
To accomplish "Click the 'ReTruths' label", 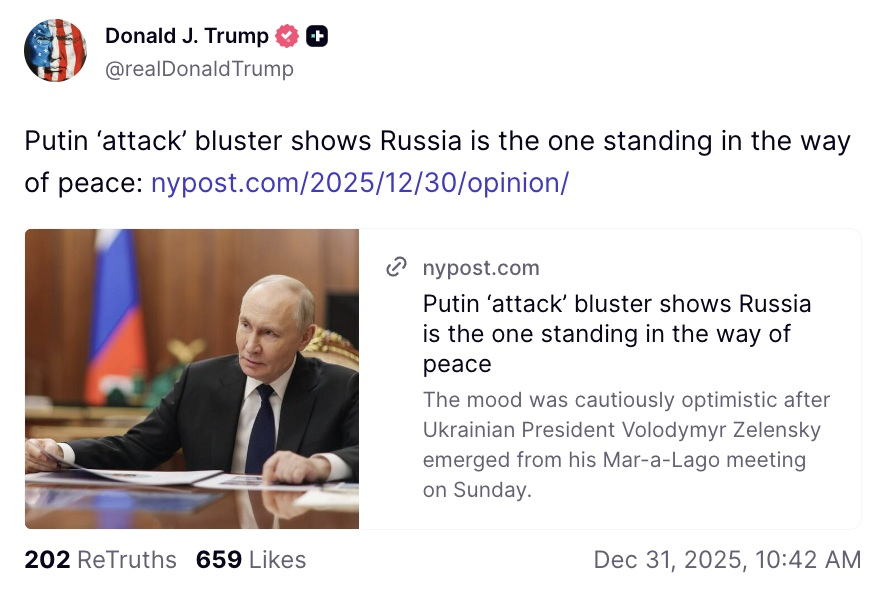I will [x=126, y=560].
